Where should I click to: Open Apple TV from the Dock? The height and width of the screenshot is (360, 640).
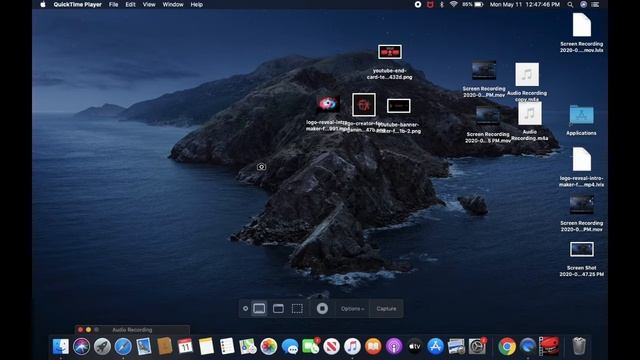point(415,347)
